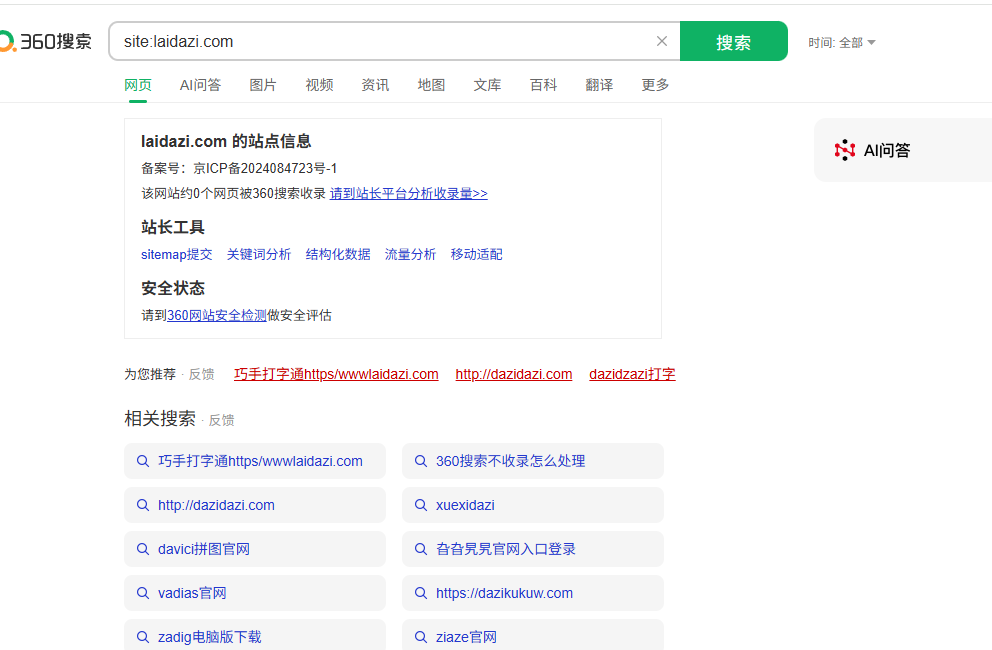This screenshot has height=650, width=992.
Task: Click magnifier icon beside vadias官网
Action: 143,593
